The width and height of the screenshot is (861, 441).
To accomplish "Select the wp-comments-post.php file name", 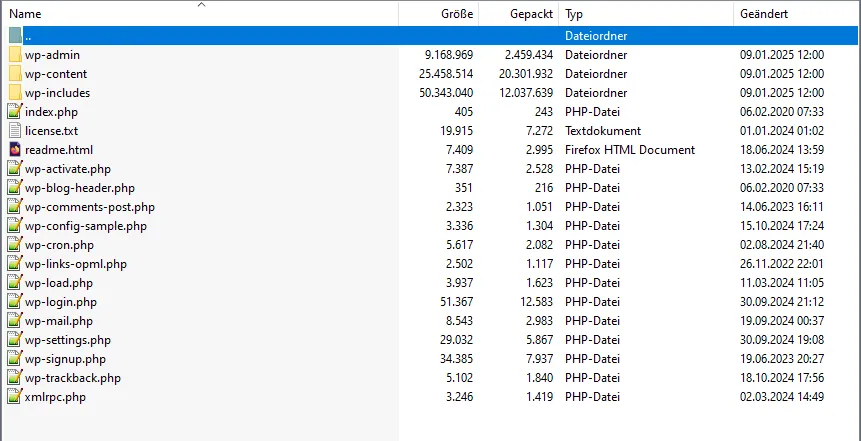I will coord(90,207).
